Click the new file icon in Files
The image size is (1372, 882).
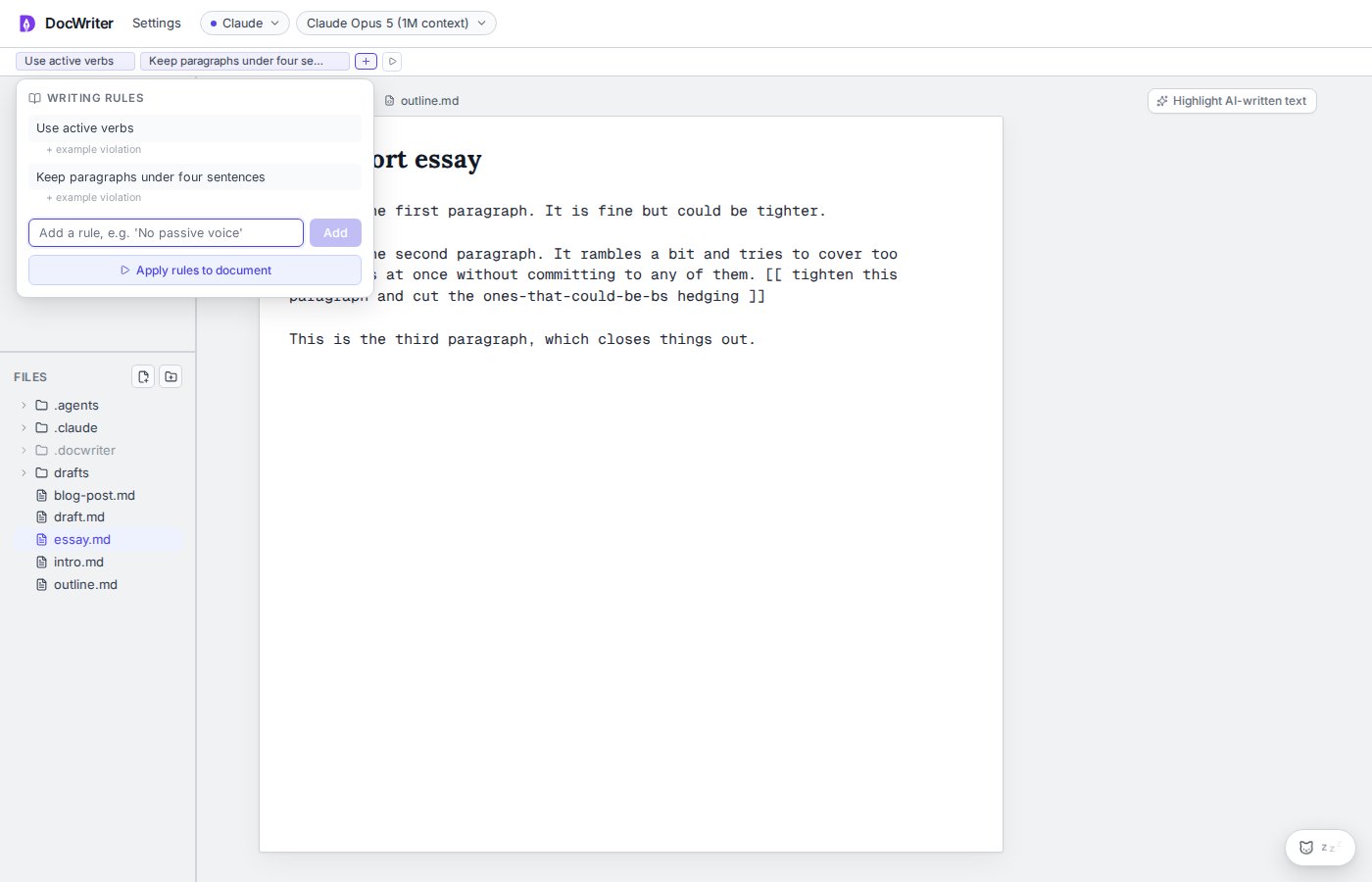pyautogui.click(x=143, y=376)
